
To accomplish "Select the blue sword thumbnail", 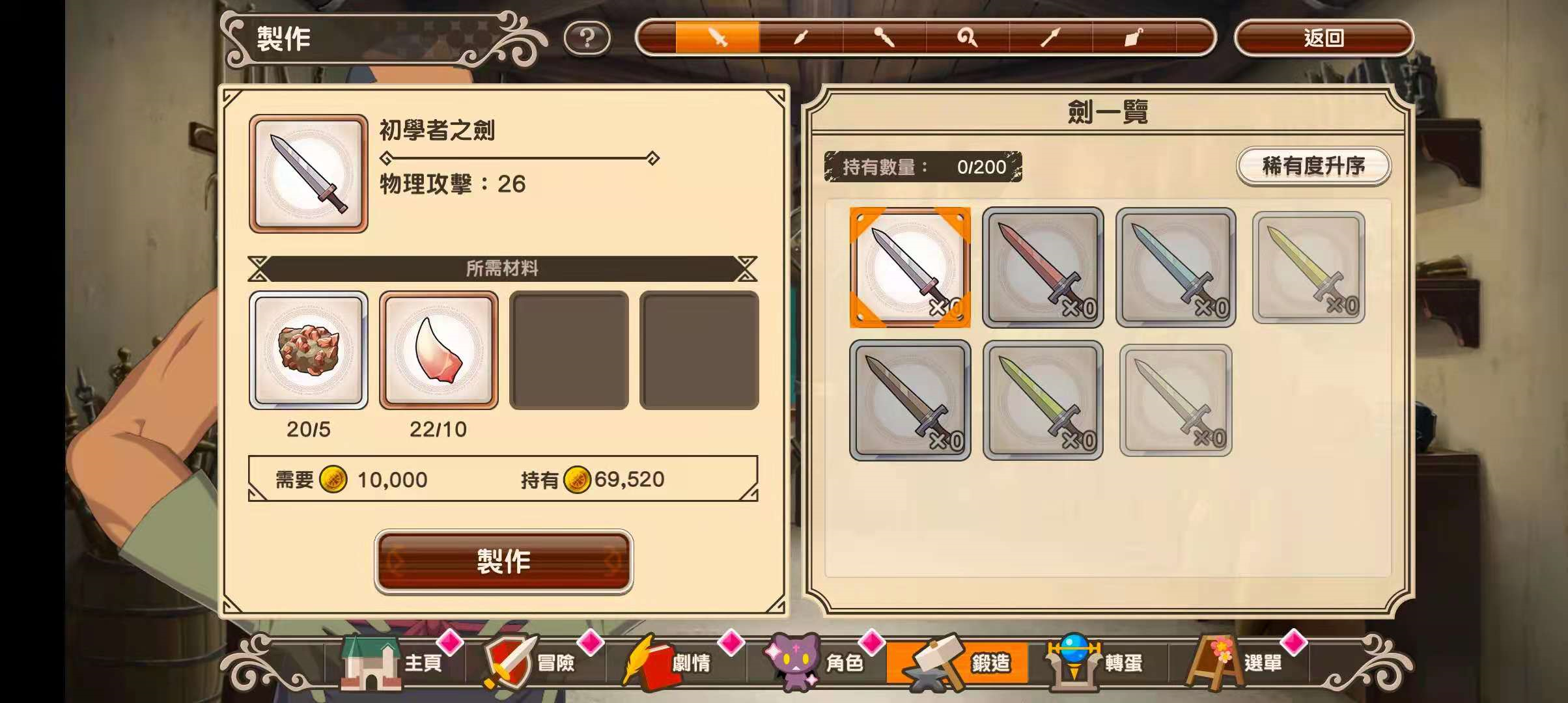I will [x=1175, y=268].
